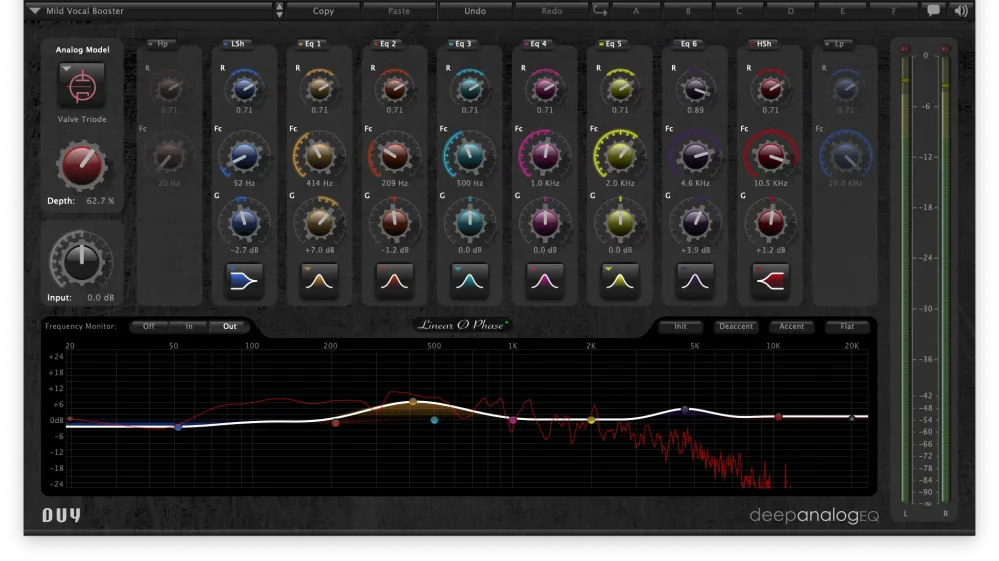The image size is (999, 561).
Task: Select snapshot slot C
Action: click(x=739, y=11)
